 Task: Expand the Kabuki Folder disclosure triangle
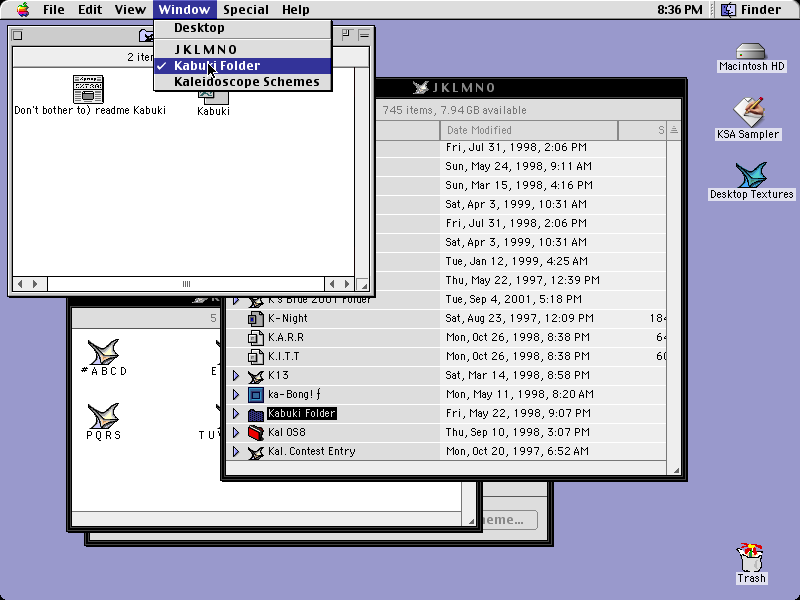pos(236,413)
